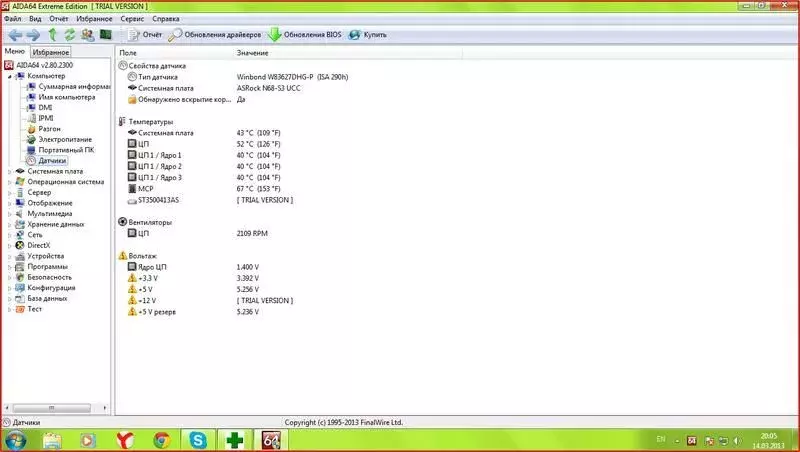The image size is (800, 452).
Task: Select IPMI tree item
Action: [x=40, y=118]
